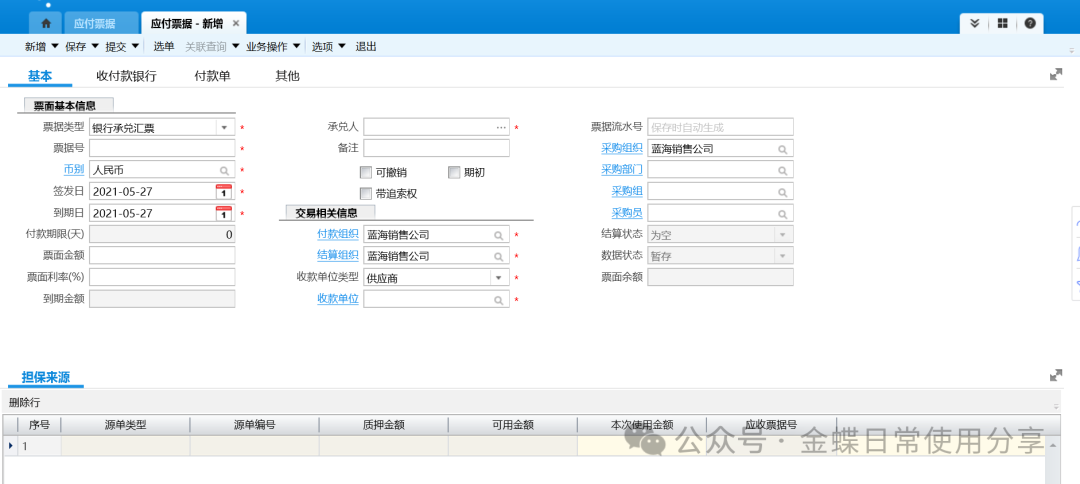
Task: Click the ellipsis button in 承兑人 field
Action: [501, 127]
